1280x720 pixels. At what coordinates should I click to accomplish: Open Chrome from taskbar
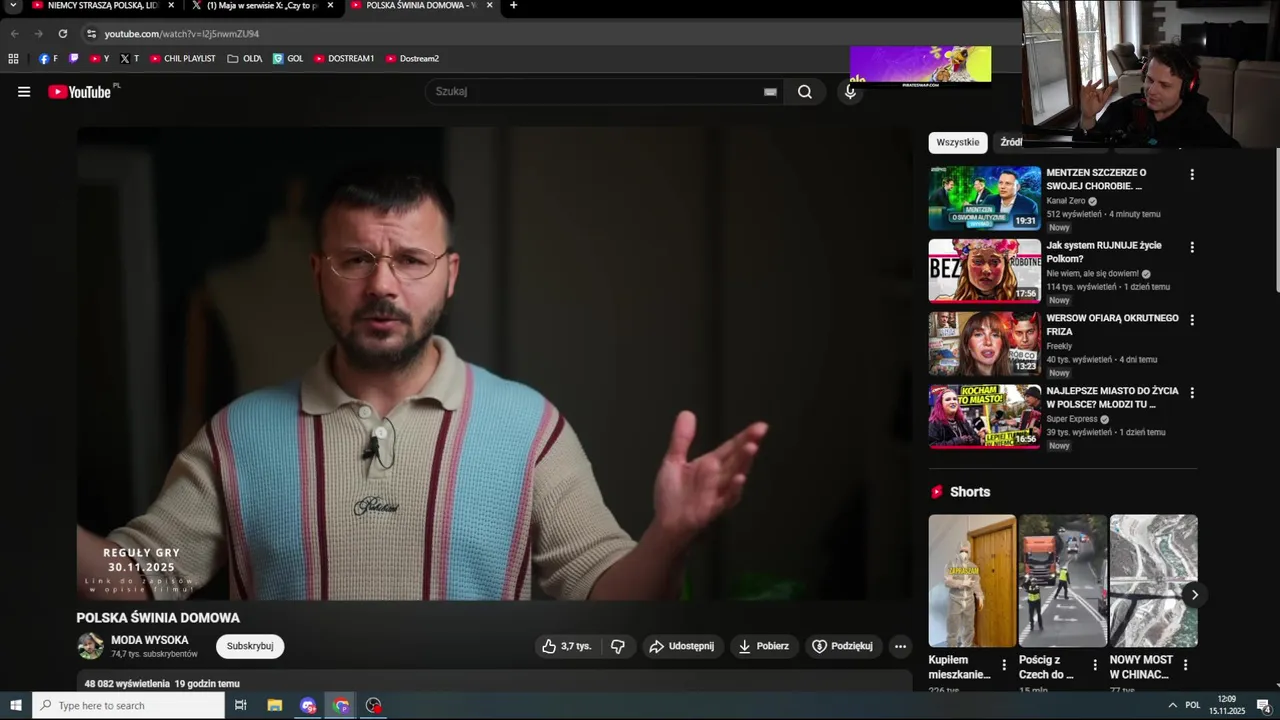coord(341,705)
